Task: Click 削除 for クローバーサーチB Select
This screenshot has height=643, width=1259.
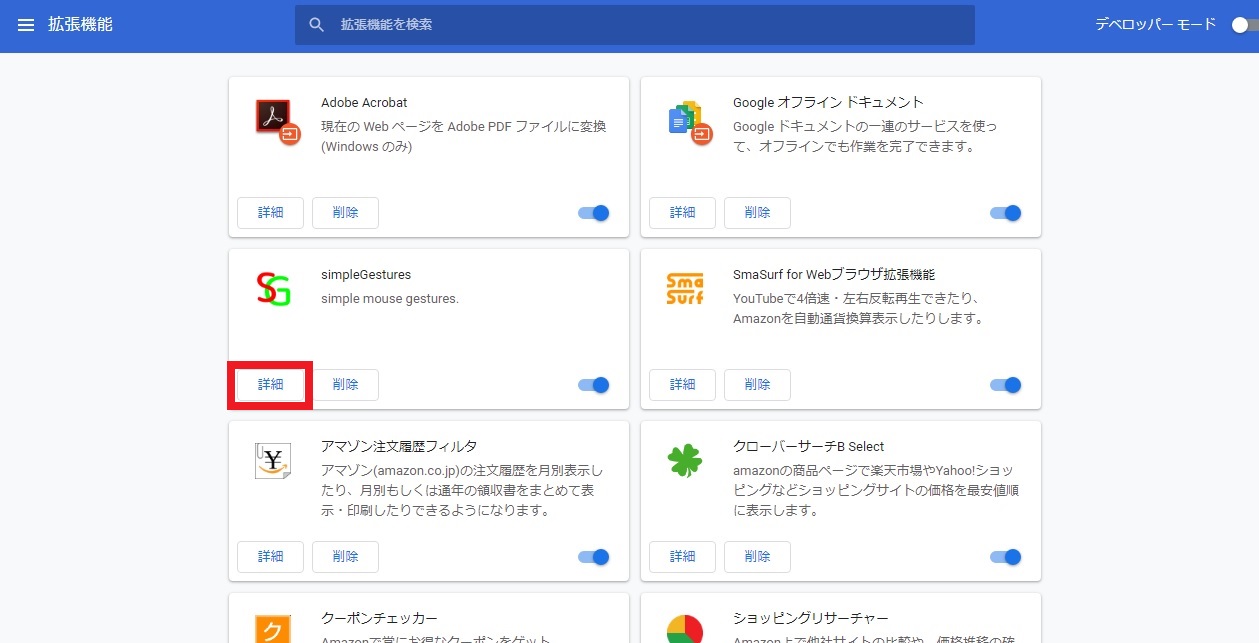Action: click(x=757, y=557)
